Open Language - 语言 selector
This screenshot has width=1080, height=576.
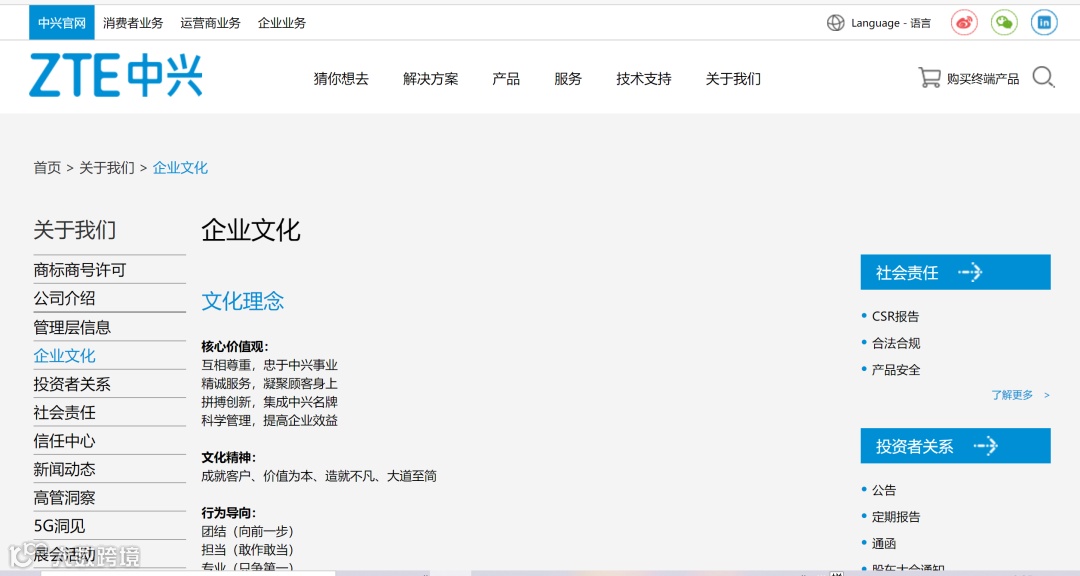tap(891, 23)
